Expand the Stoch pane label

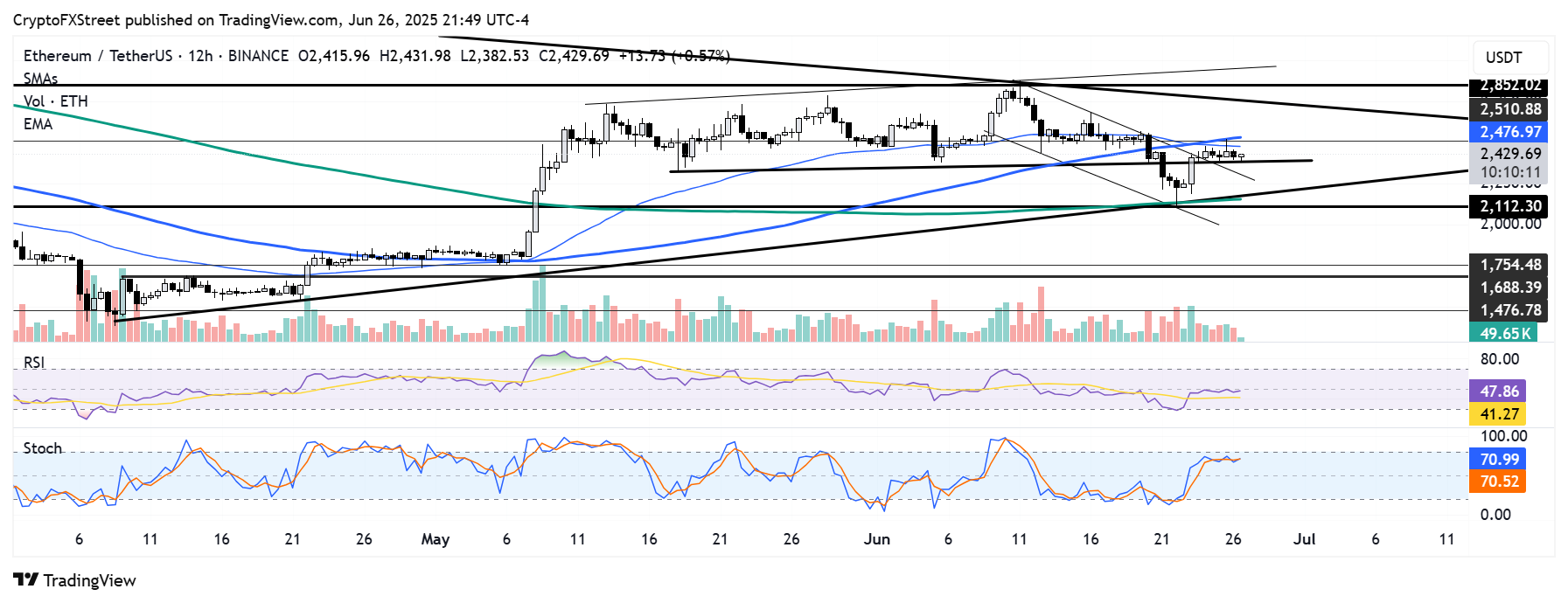[x=42, y=448]
